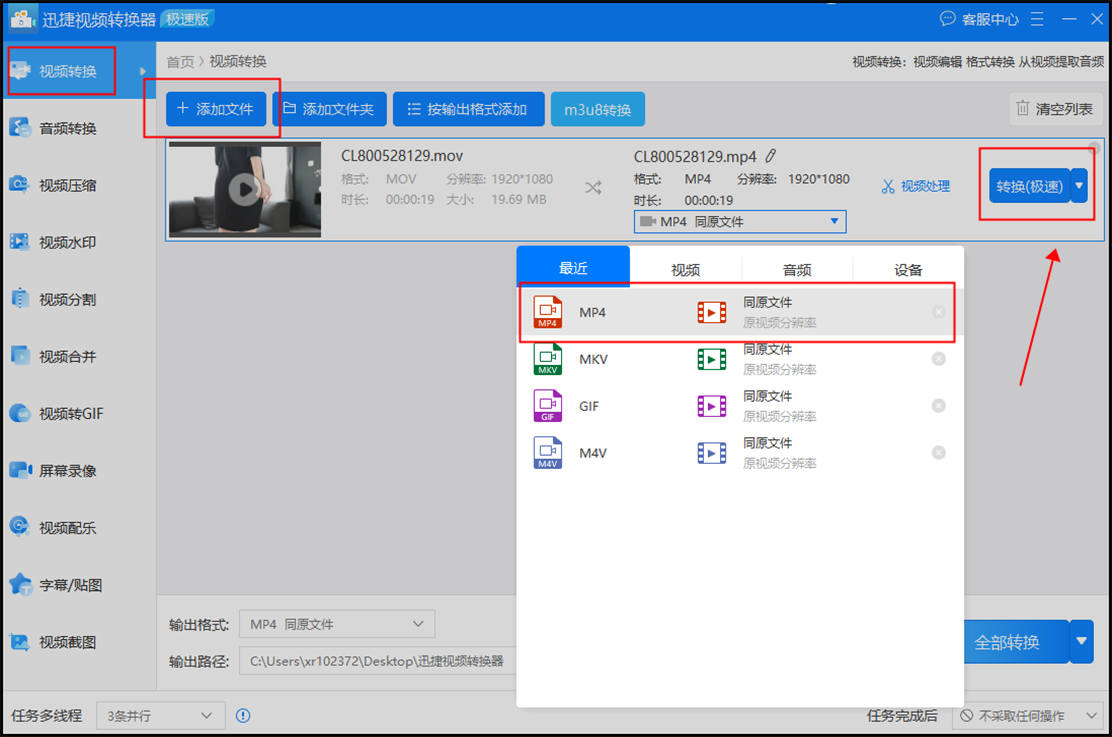Open 音频转换 in the sidebar
The height and width of the screenshot is (737, 1112).
pos(78,128)
